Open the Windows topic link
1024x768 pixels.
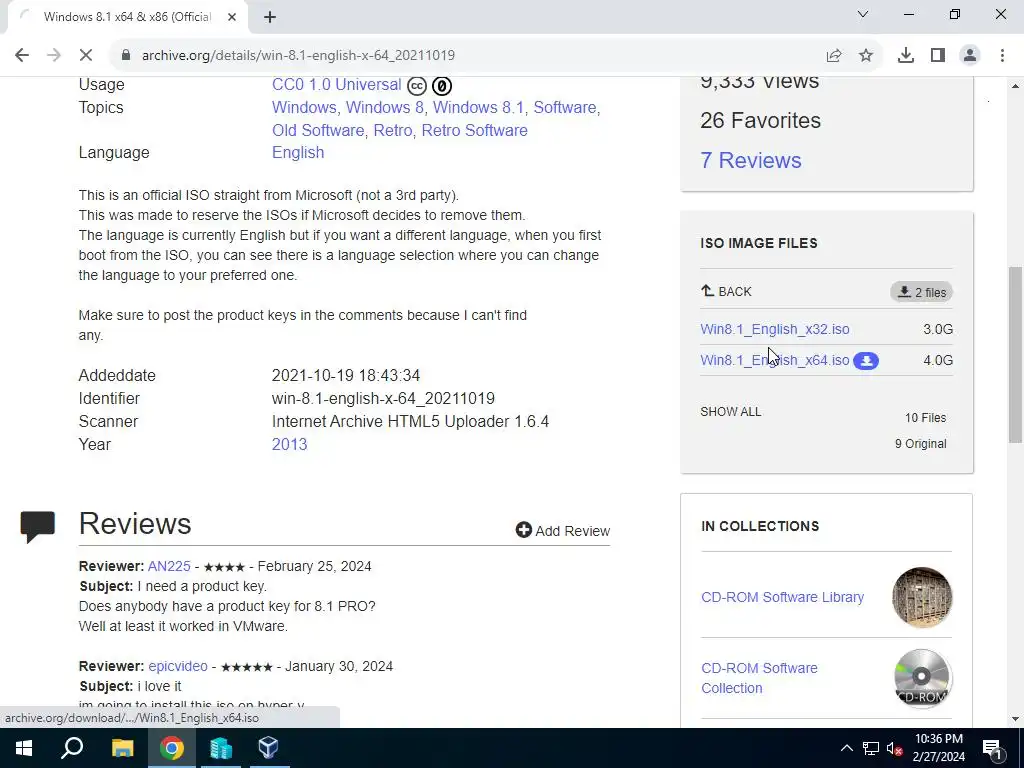click(304, 108)
